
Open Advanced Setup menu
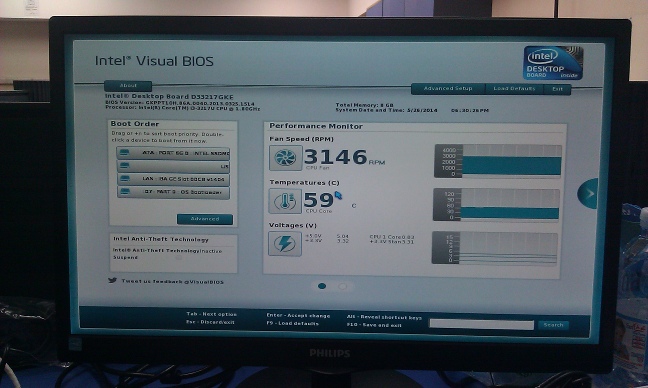point(448,88)
